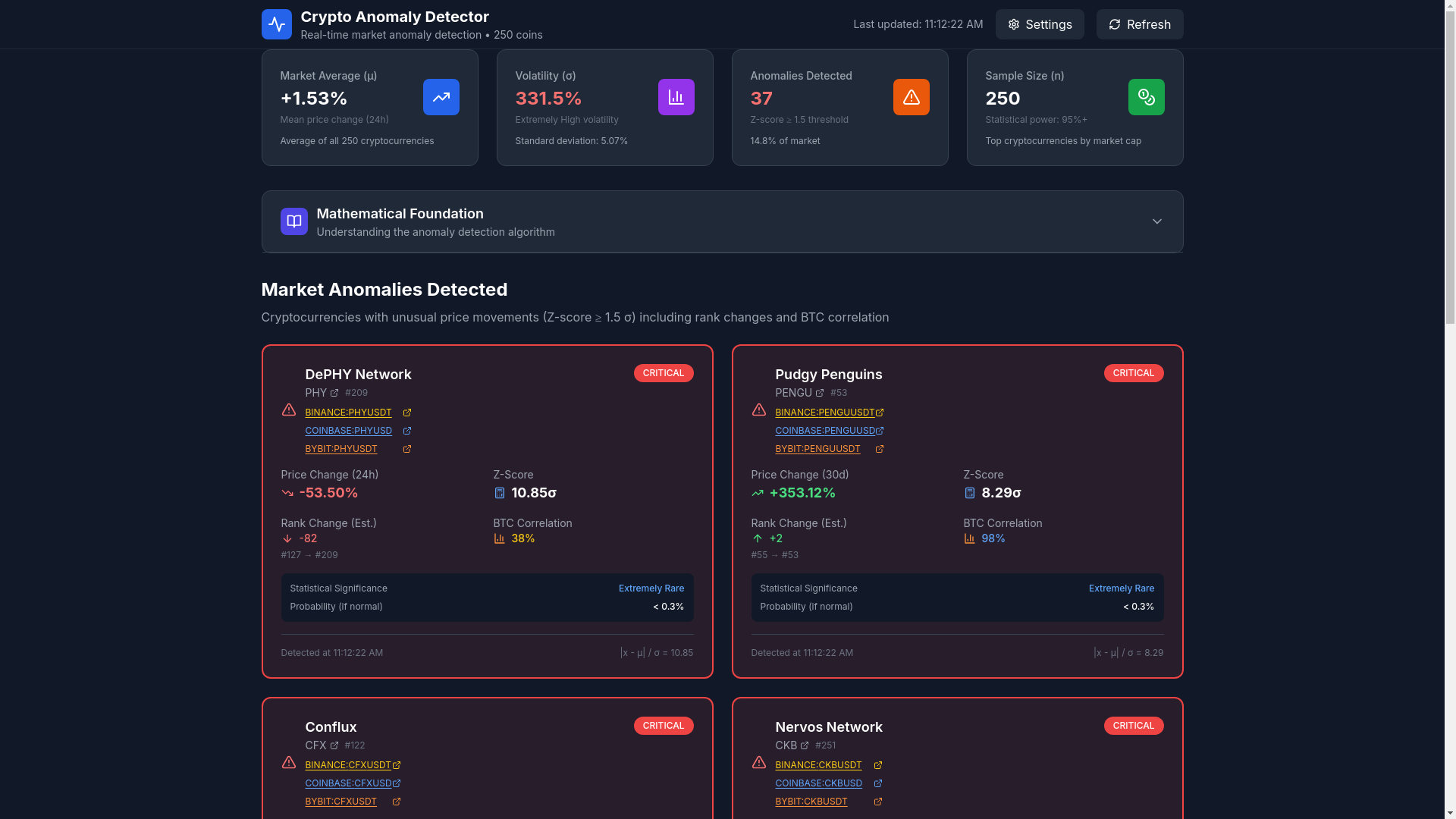Click the calculator icon beside 10.85σ
The height and width of the screenshot is (819, 1456).
[499, 493]
